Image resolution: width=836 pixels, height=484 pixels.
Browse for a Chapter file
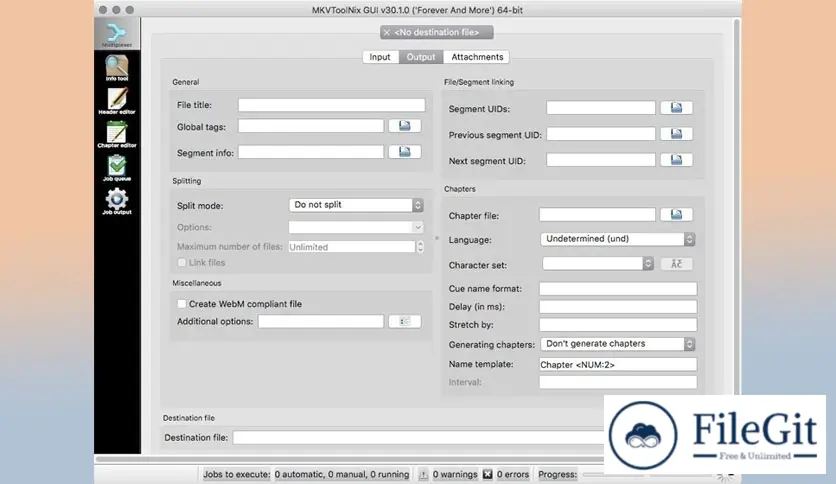(677, 214)
